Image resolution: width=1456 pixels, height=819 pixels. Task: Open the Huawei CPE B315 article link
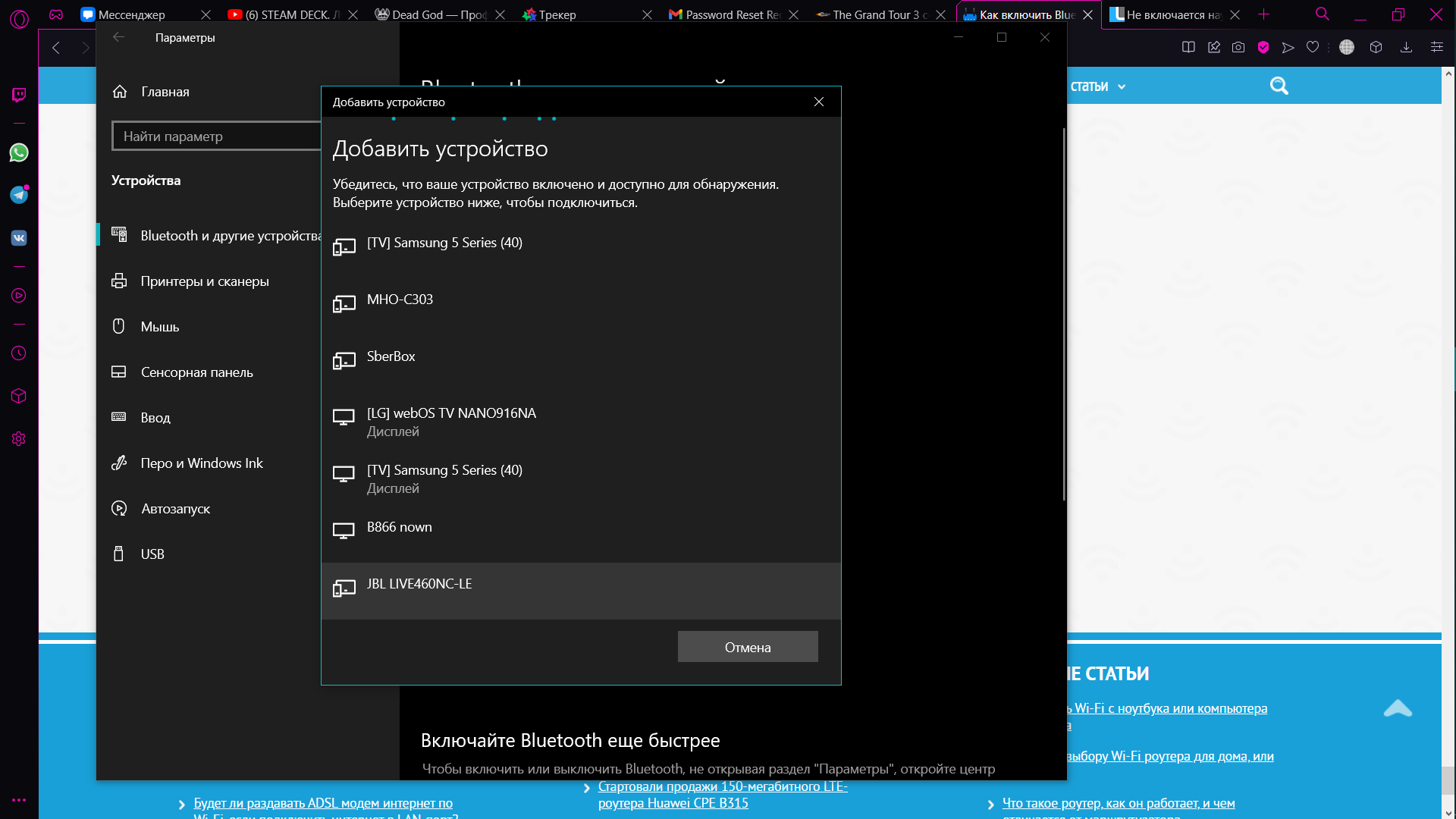[x=723, y=795]
